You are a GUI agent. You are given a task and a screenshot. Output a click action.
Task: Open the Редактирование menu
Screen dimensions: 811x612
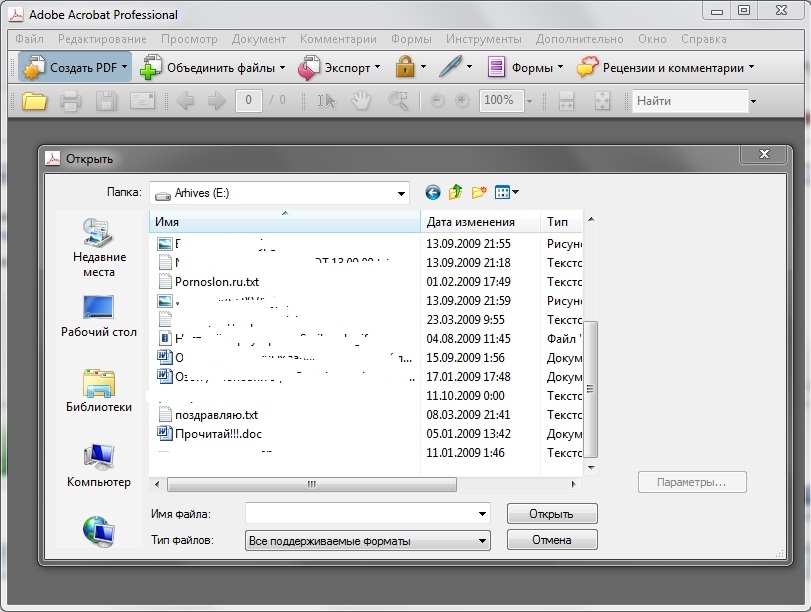(x=102, y=39)
